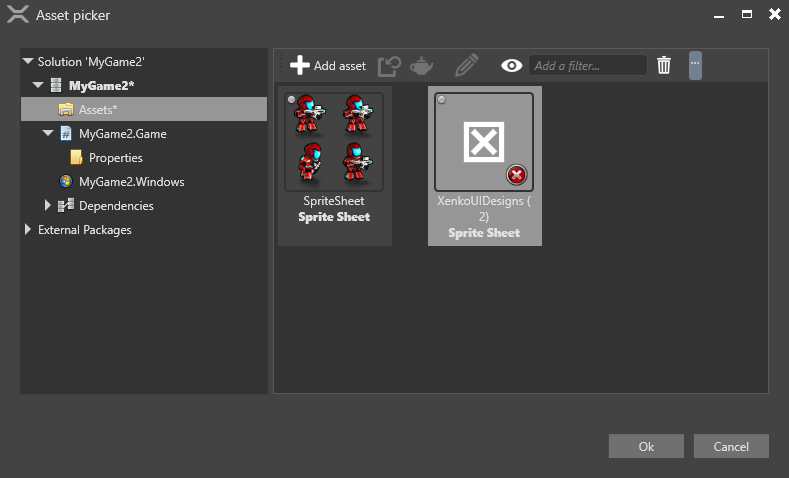Open the three-dots toolbar overflow button

[x=695, y=65]
